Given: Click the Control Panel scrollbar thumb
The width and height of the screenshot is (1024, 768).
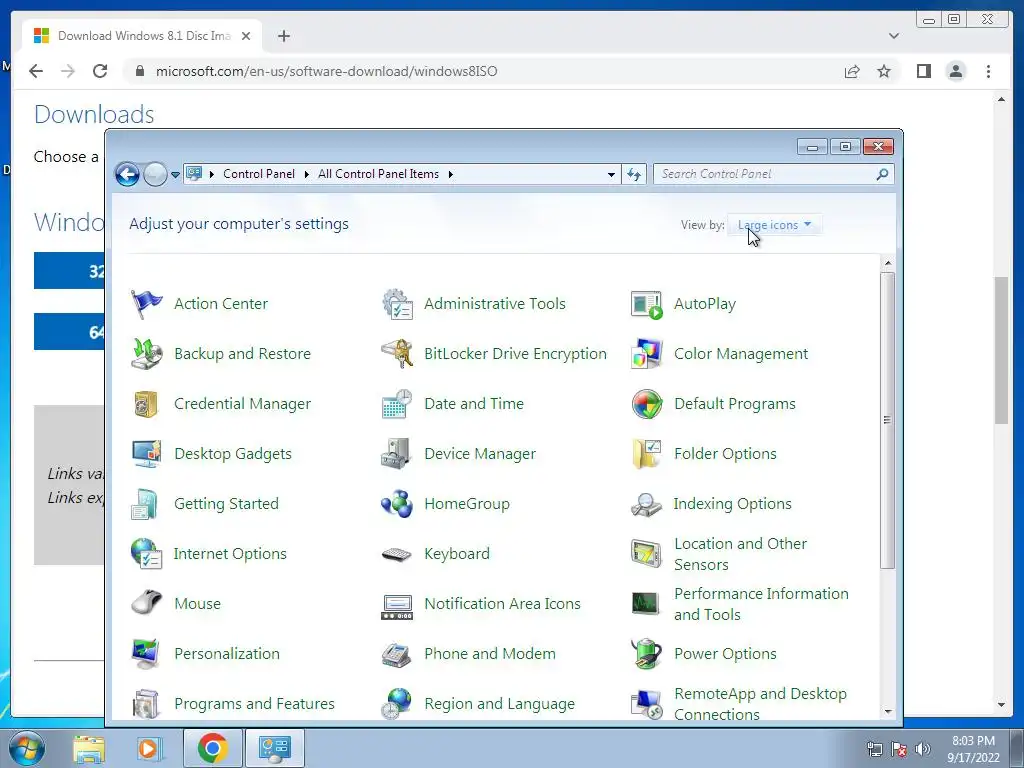Looking at the screenshot, I should click(x=887, y=420).
